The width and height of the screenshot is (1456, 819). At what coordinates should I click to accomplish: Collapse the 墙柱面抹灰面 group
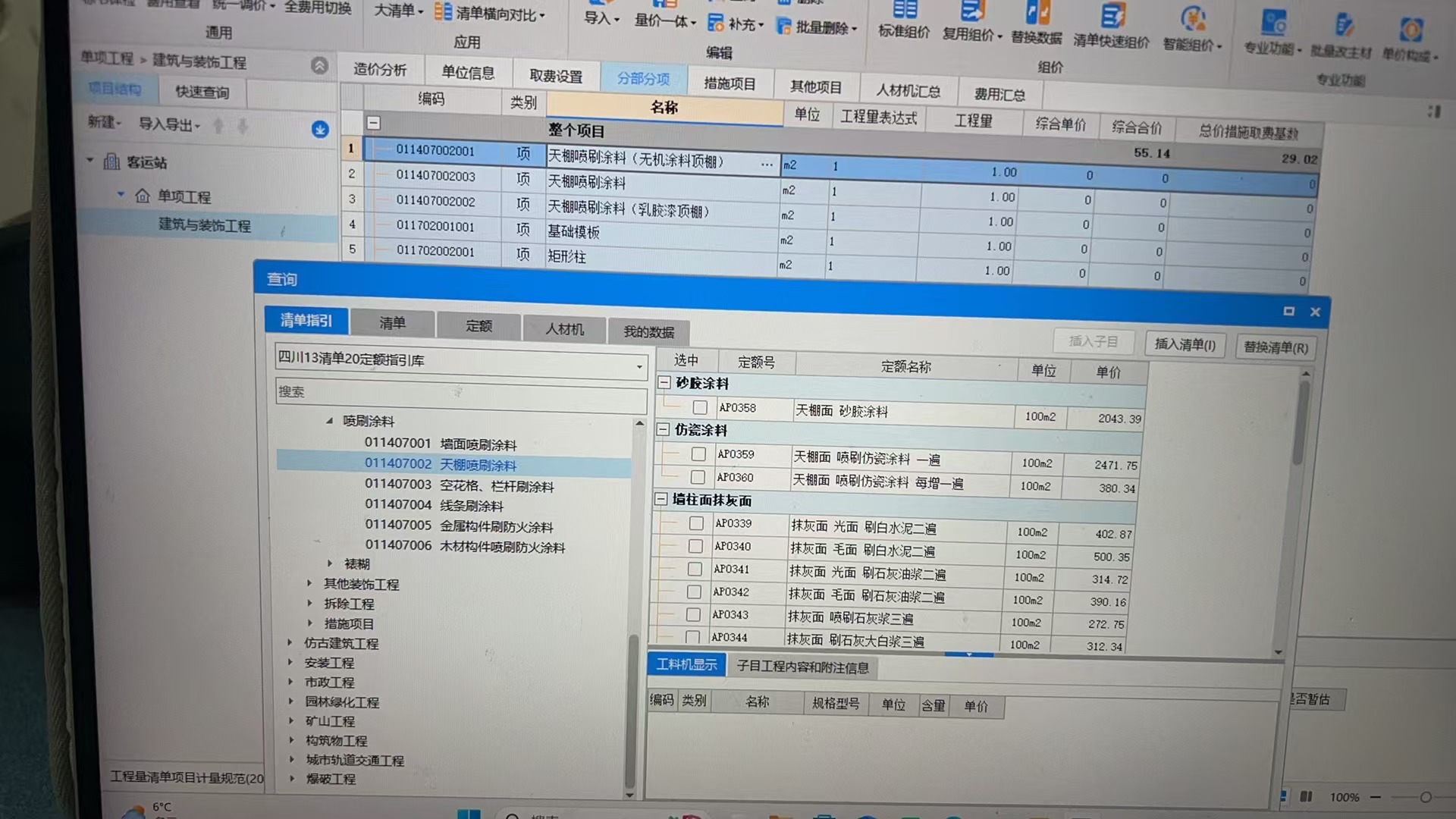point(661,500)
